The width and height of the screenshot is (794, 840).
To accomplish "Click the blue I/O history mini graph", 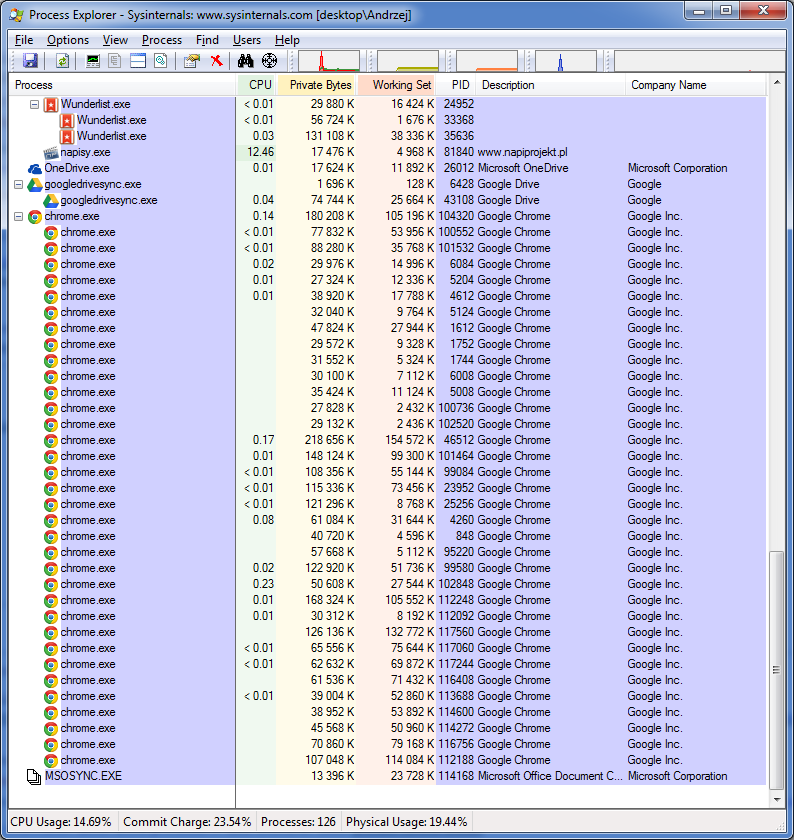I will tap(566, 61).
